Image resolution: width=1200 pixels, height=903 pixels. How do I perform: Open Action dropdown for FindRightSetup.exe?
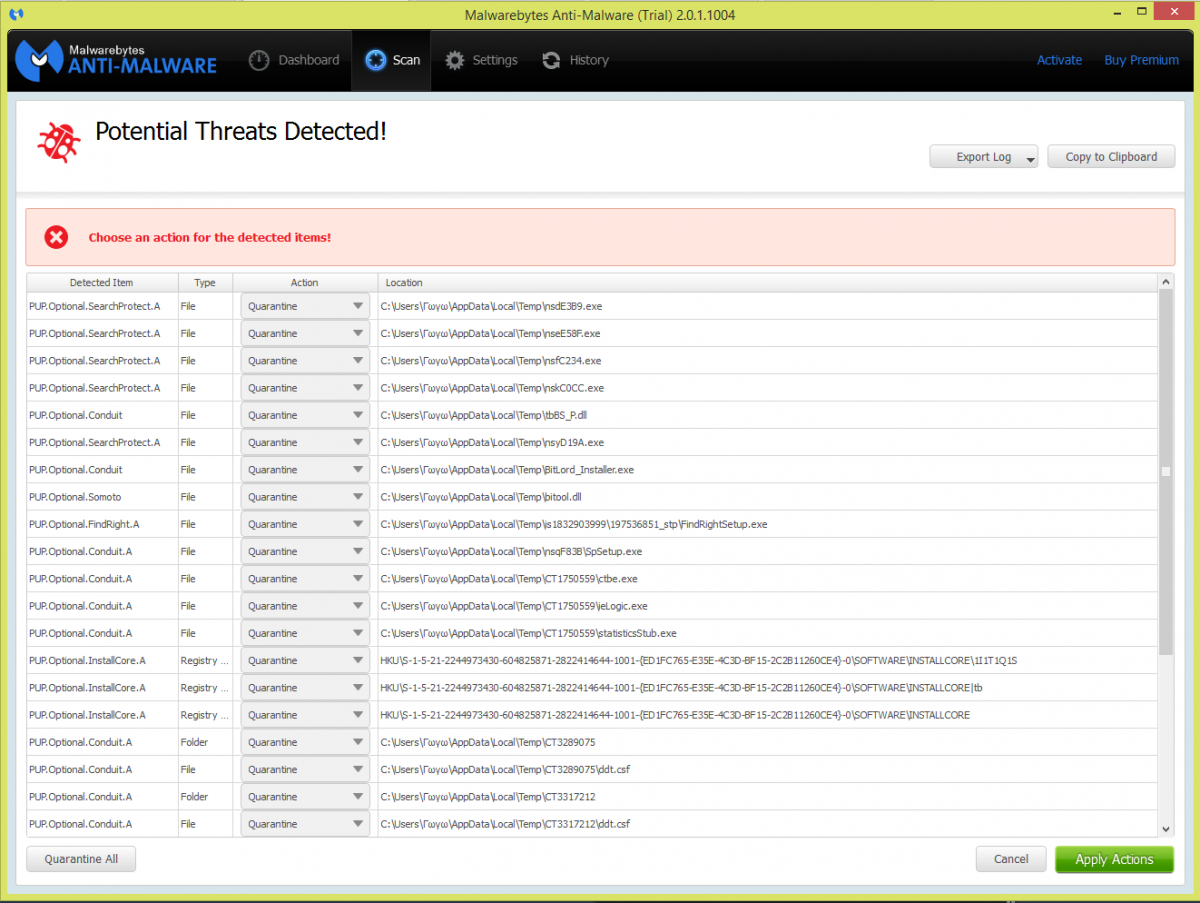pyautogui.click(x=305, y=524)
